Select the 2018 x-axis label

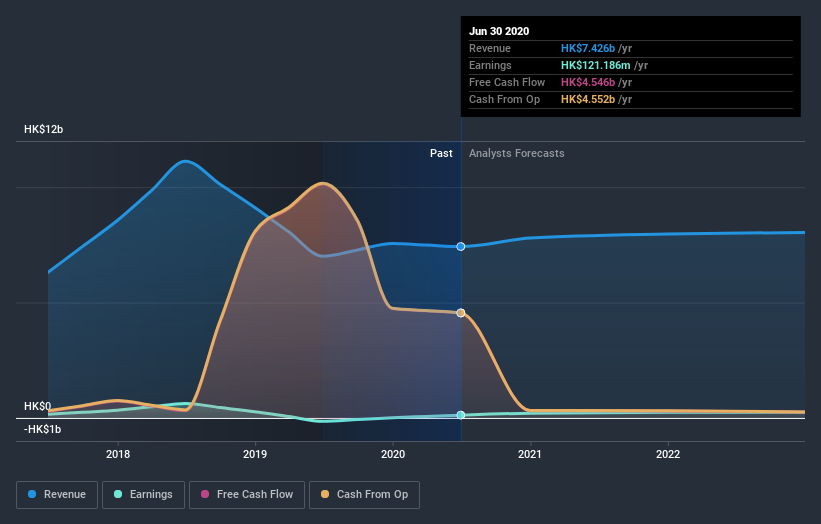click(x=118, y=454)
